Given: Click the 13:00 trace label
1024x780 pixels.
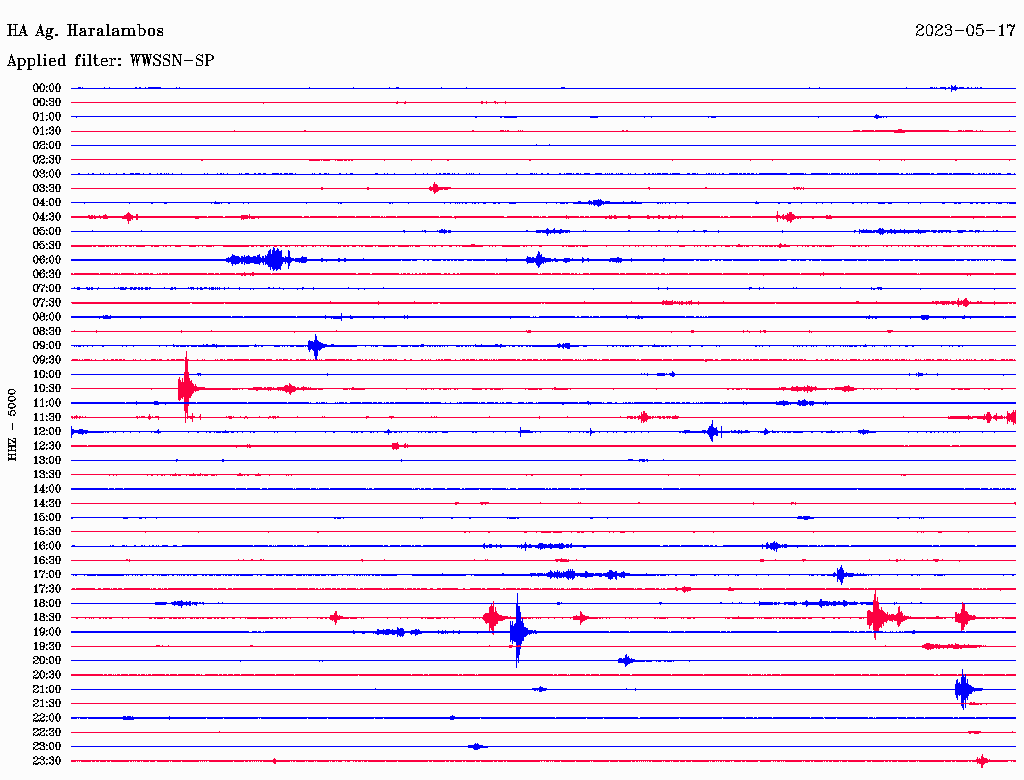Looking at the screenshot, I should pyautogui.click(x=47, y=460).
